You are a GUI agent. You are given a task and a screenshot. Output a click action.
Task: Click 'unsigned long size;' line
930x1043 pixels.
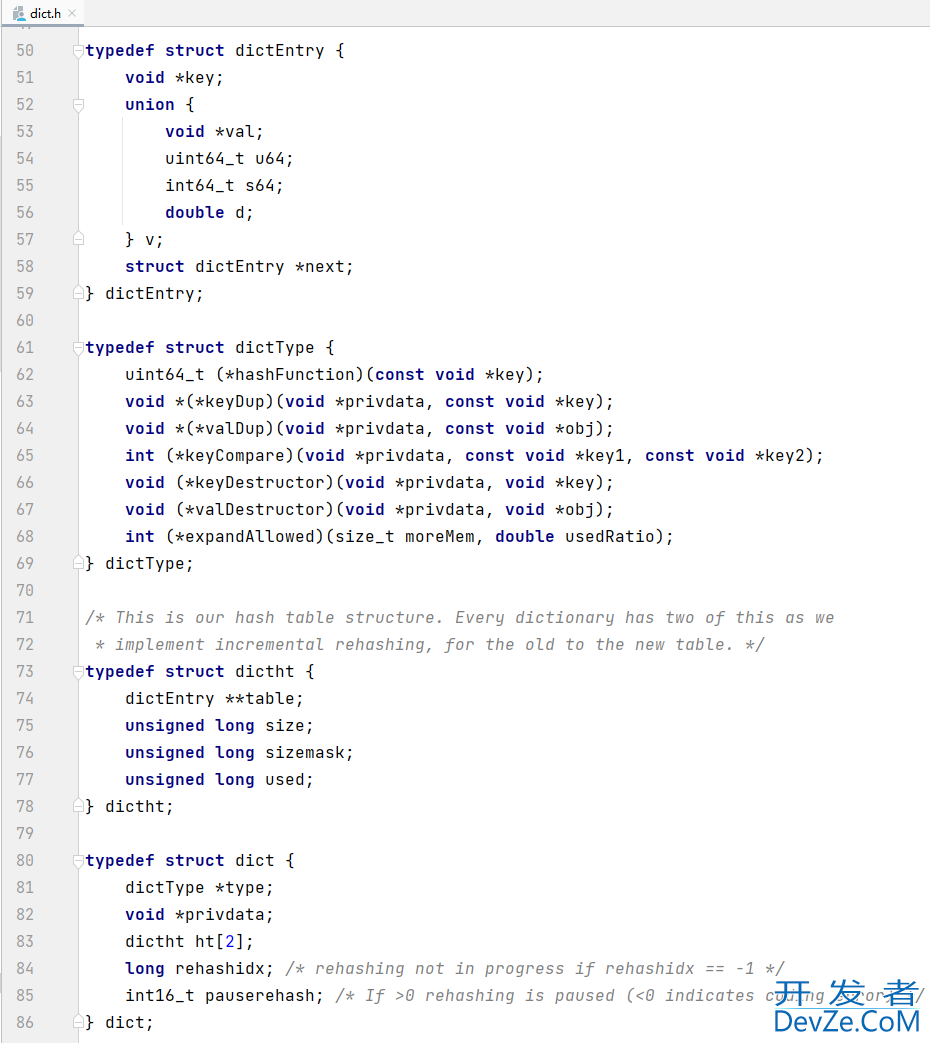[220, 726]
